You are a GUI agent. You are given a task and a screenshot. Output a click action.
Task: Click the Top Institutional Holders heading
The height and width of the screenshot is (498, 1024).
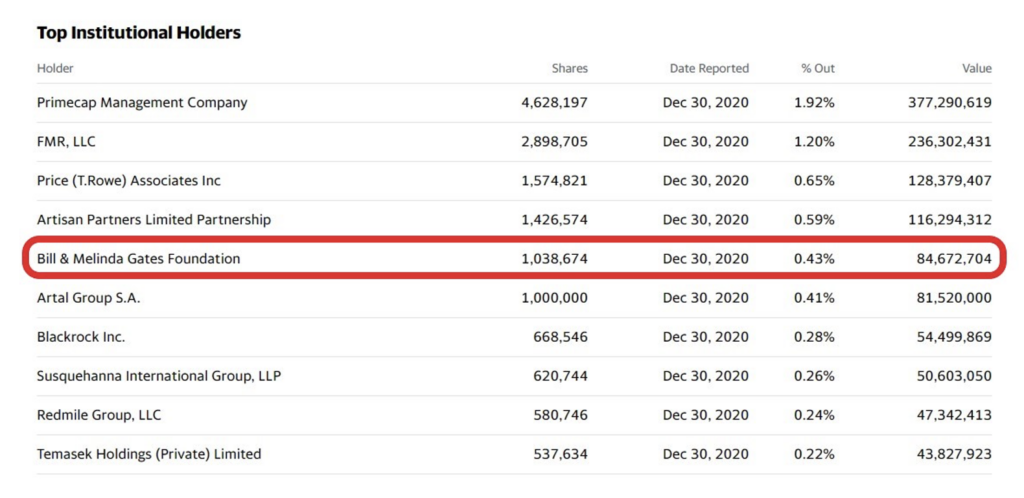click(139, 33)
